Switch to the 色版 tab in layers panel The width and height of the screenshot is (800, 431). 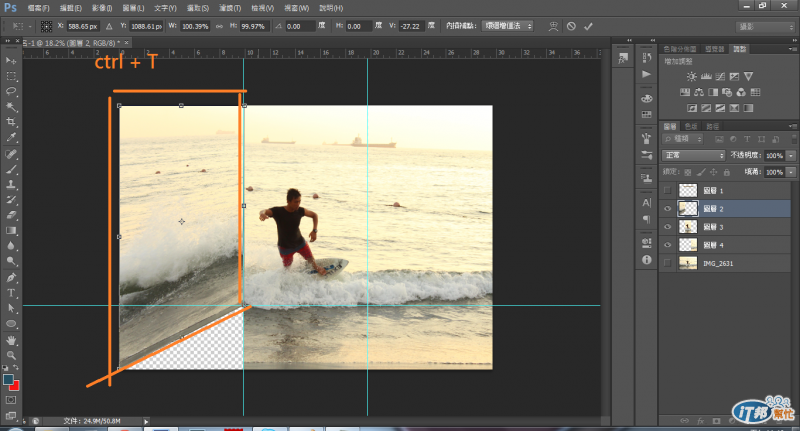point(693,126)
